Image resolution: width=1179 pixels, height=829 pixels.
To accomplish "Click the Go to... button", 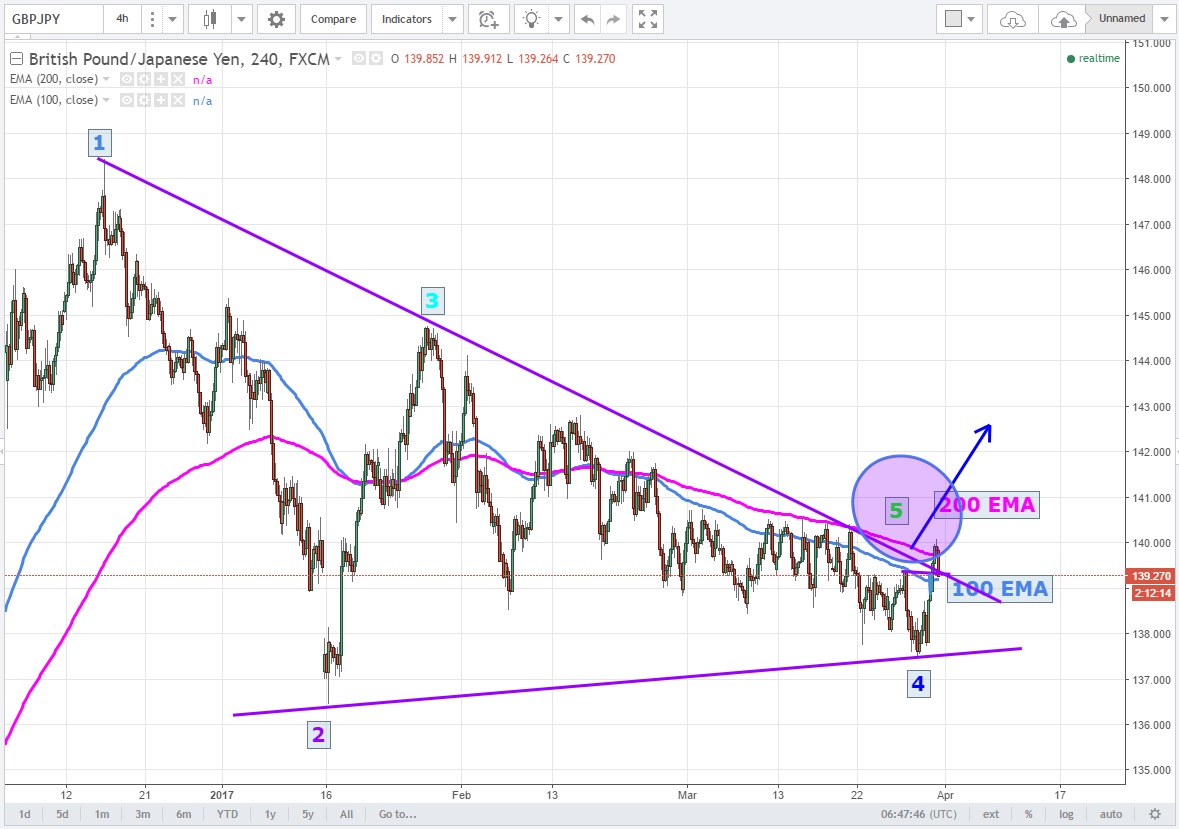I will 397,814.
